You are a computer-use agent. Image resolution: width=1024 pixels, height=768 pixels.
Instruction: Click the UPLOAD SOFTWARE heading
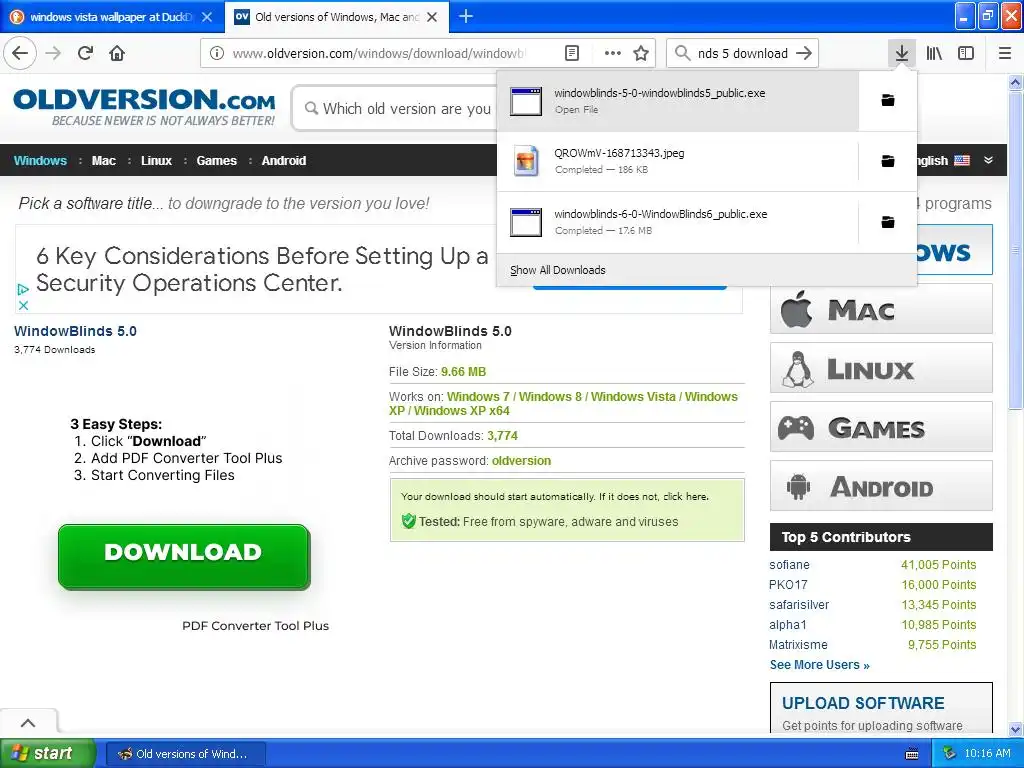coord(863,703)
